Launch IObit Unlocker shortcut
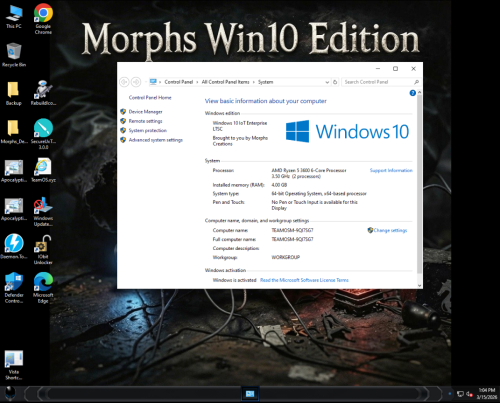 point(43,250)
